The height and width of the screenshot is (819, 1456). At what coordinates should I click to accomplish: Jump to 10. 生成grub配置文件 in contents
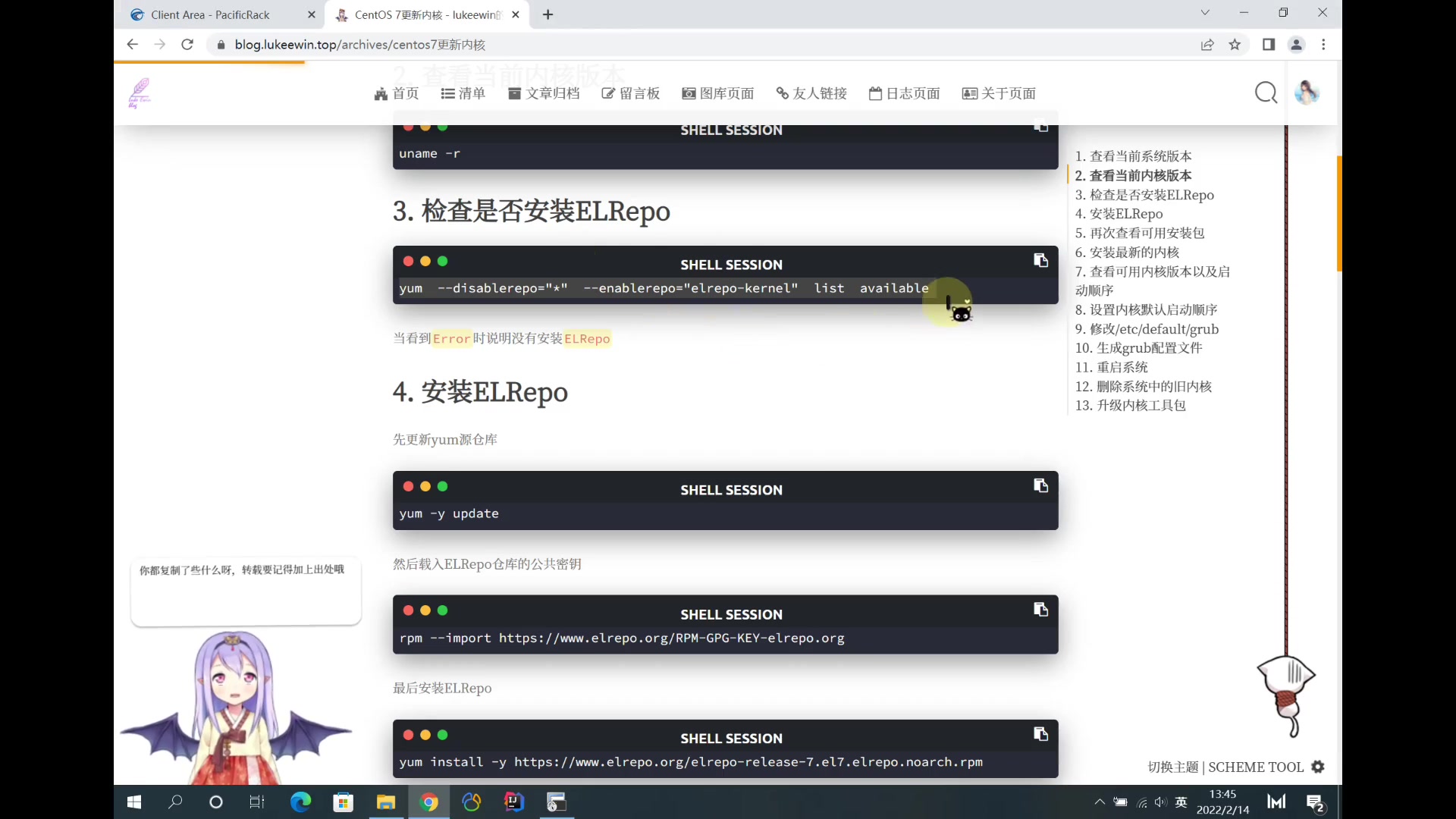point(1138,348)
